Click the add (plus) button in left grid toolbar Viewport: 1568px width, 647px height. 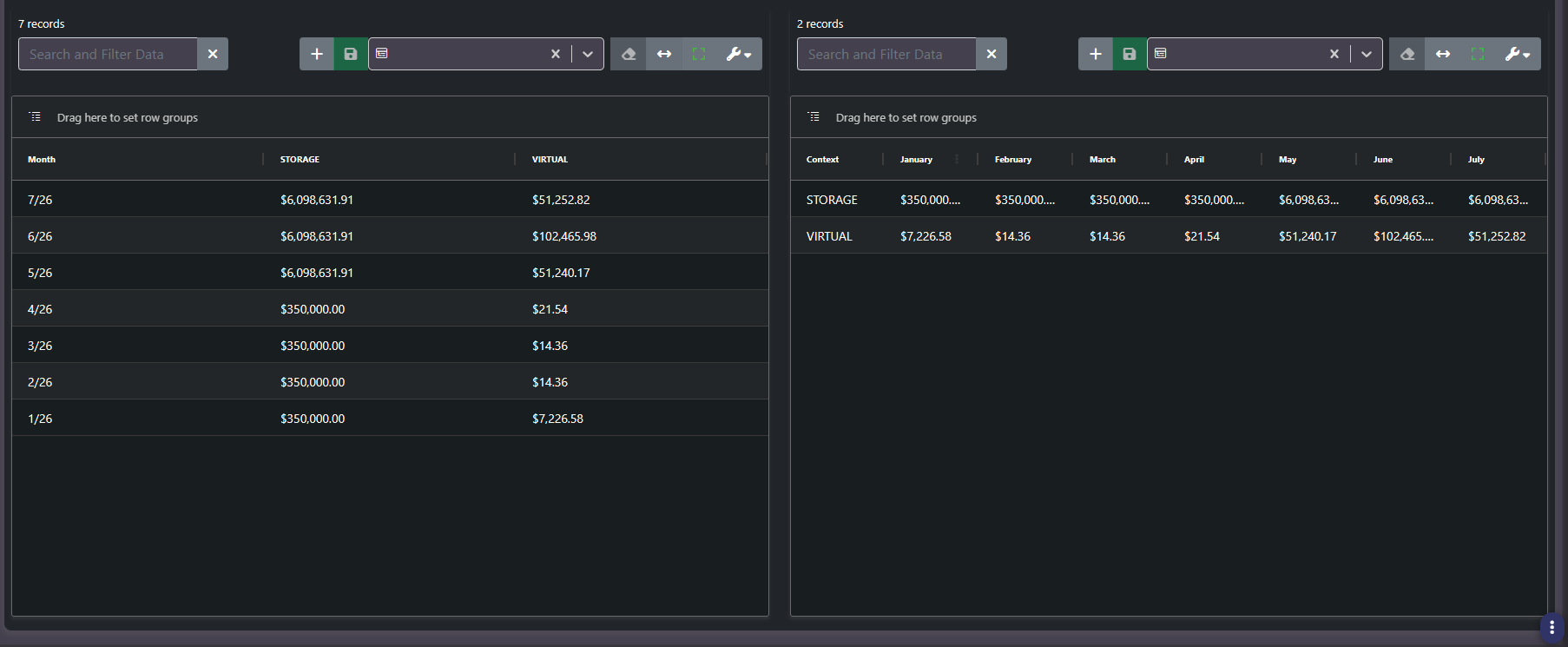click(x=317, y=54)
